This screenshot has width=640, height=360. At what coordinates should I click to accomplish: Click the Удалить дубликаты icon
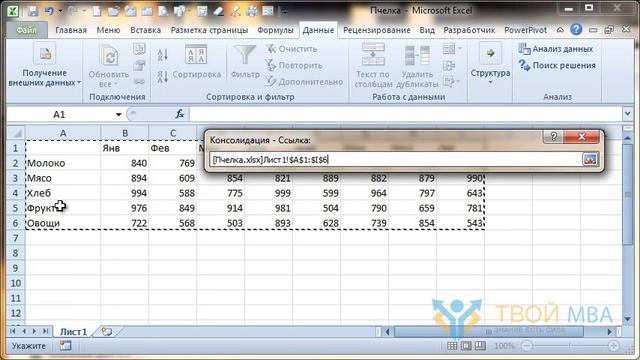417,56
